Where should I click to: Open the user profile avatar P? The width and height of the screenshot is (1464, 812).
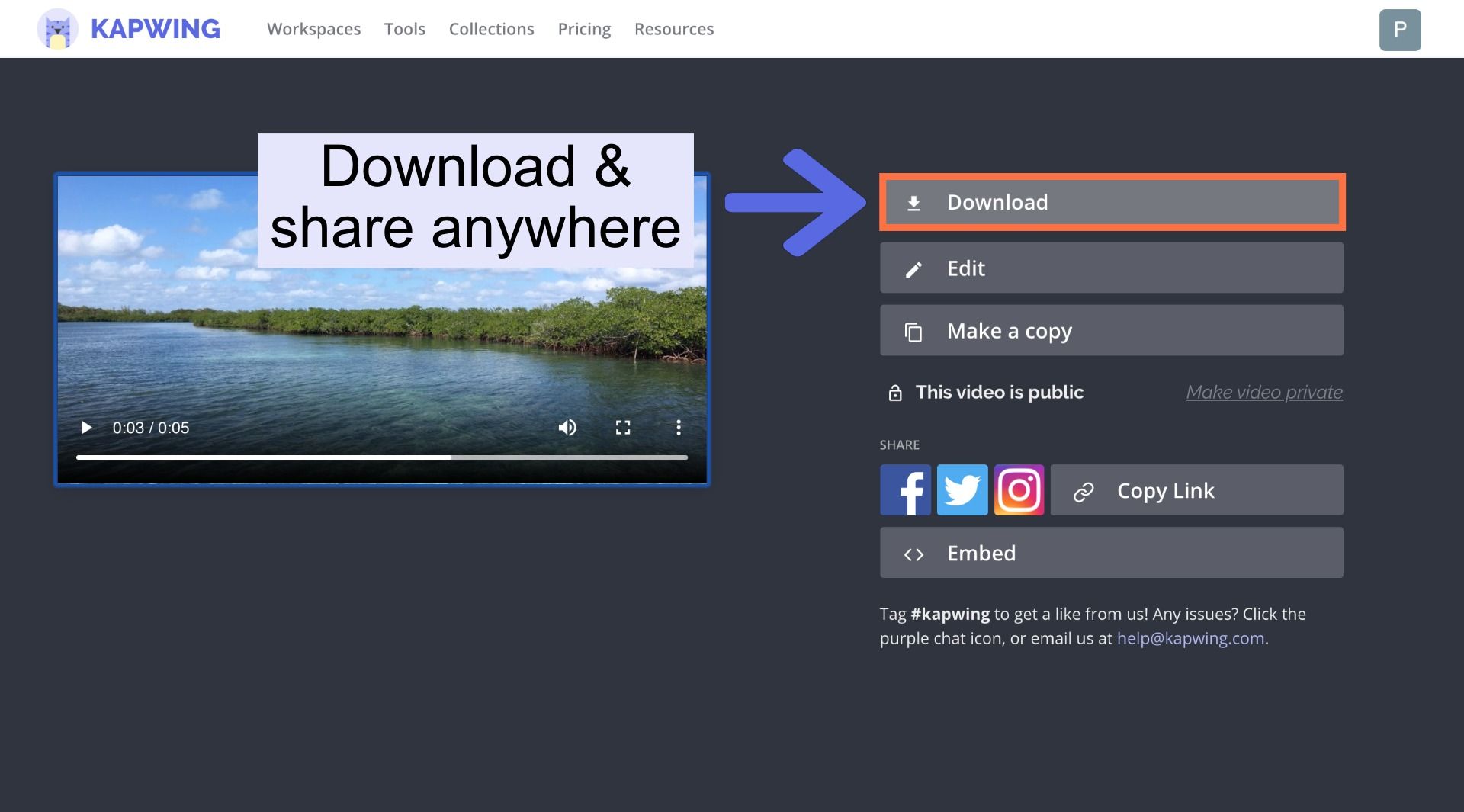click(x=1399, y=30)
